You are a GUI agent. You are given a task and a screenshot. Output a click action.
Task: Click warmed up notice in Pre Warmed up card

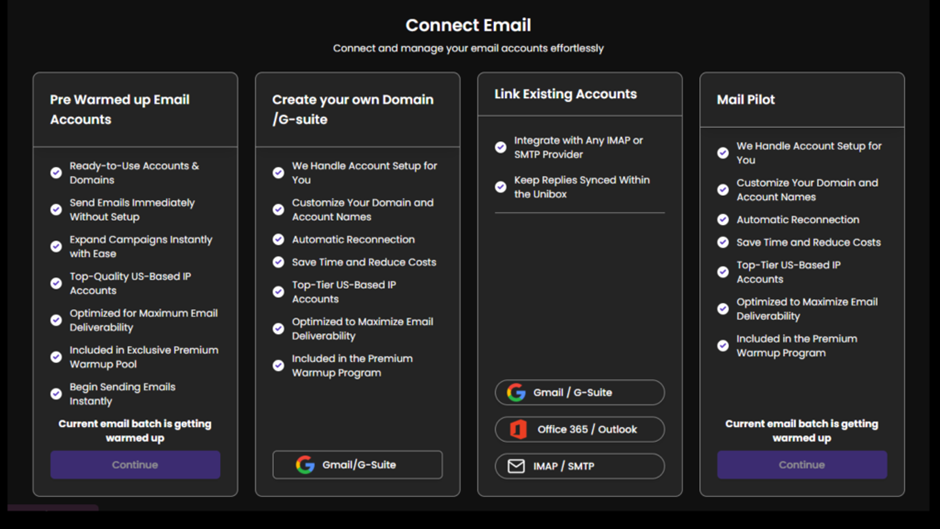(x=135, y=431)
